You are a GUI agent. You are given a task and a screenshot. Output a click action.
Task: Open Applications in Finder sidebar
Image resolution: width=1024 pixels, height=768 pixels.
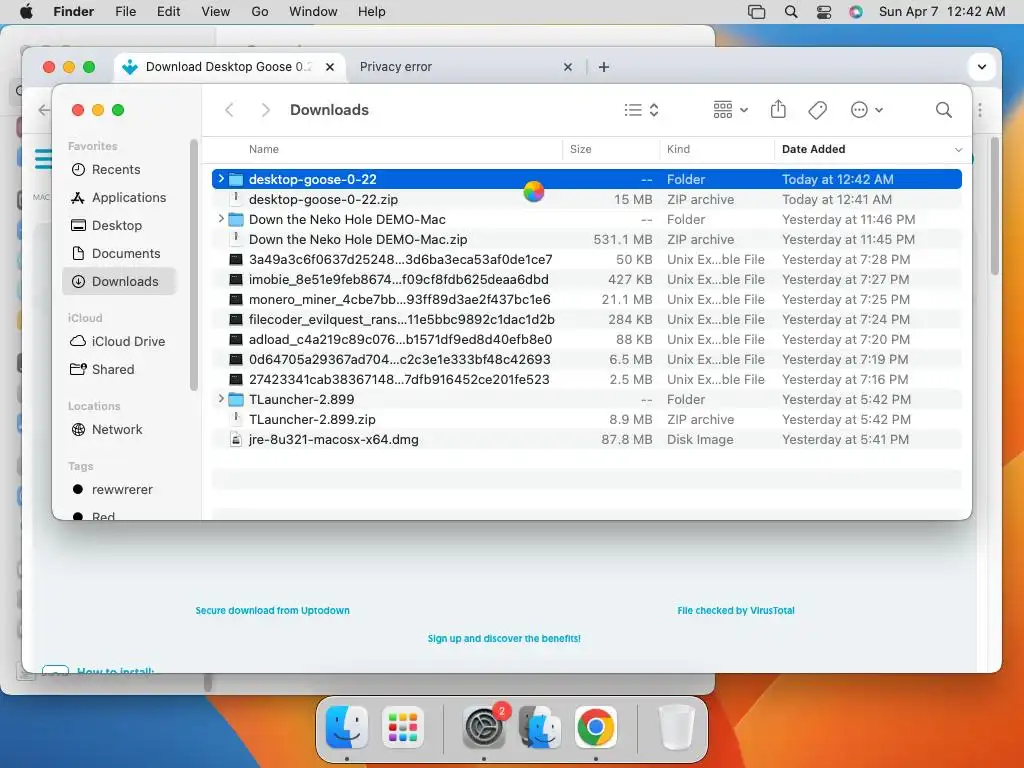119,197
